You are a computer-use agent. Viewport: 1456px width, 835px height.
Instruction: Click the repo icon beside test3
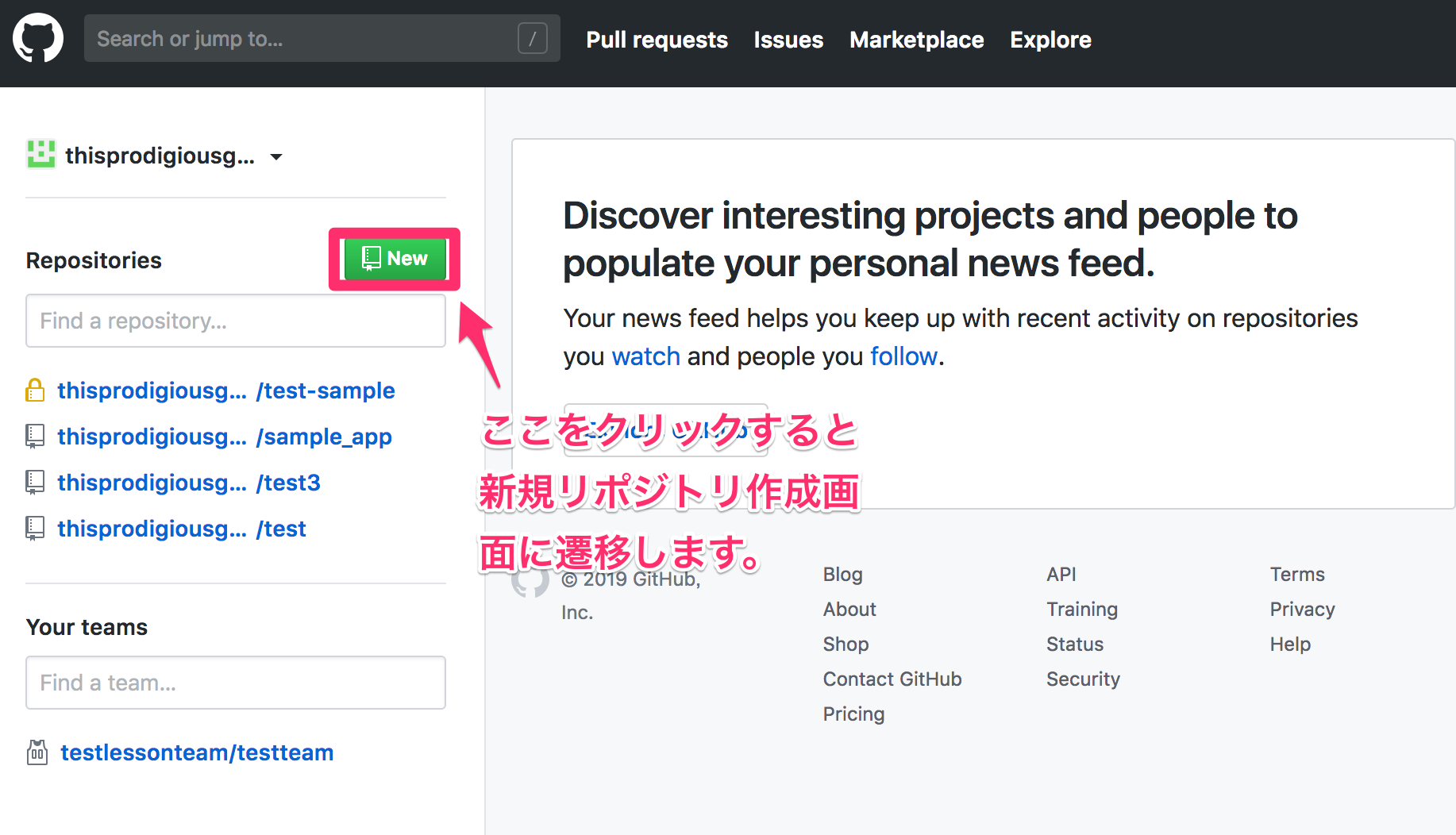pos(35,482)
